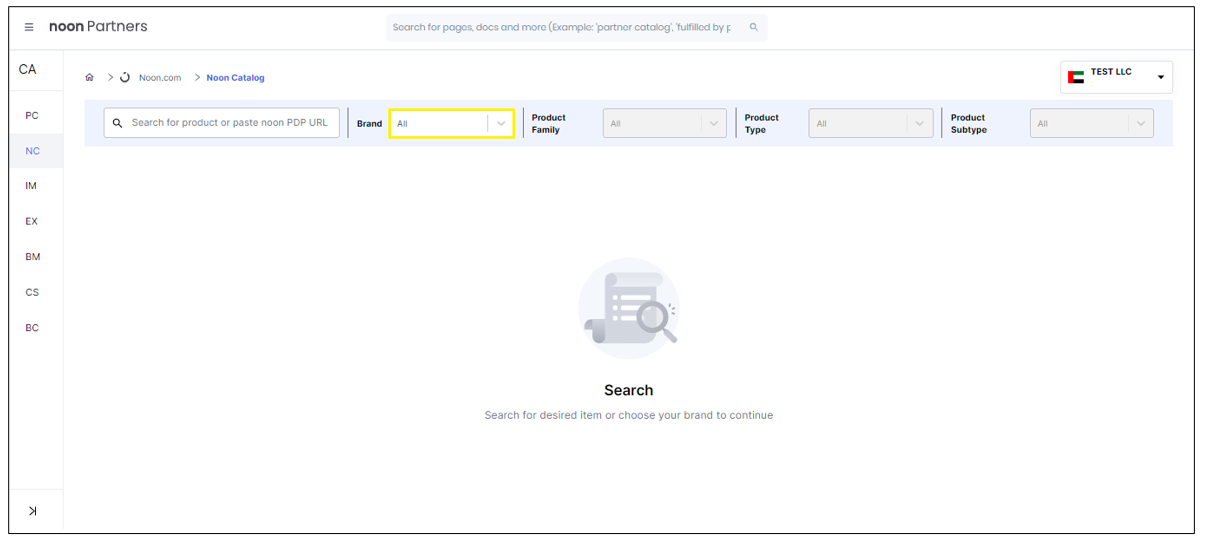
Task: Open the TEST LLC account switcher
Action: coord(1117,77)
